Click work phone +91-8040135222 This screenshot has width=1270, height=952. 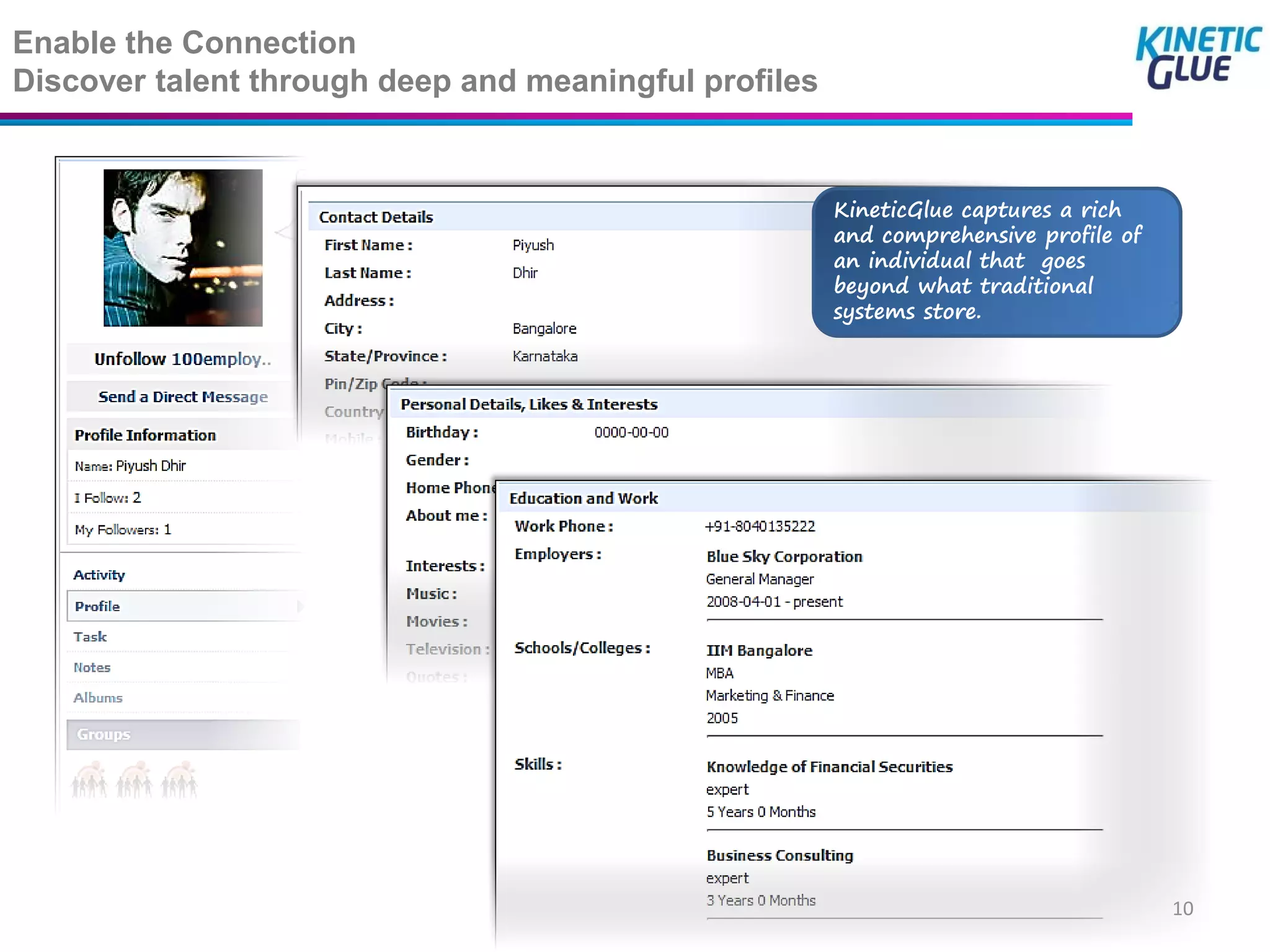[760, 526]
